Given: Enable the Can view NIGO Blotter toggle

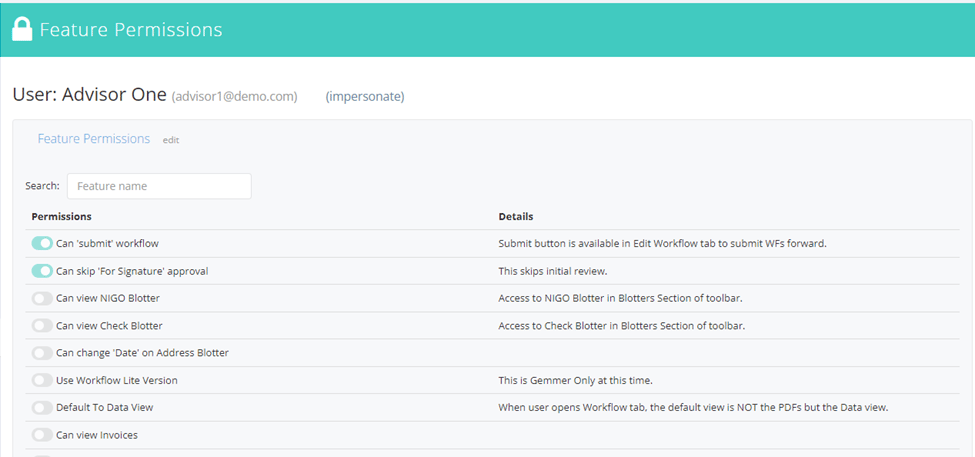Looking at the screenshot, I should 42,298.
